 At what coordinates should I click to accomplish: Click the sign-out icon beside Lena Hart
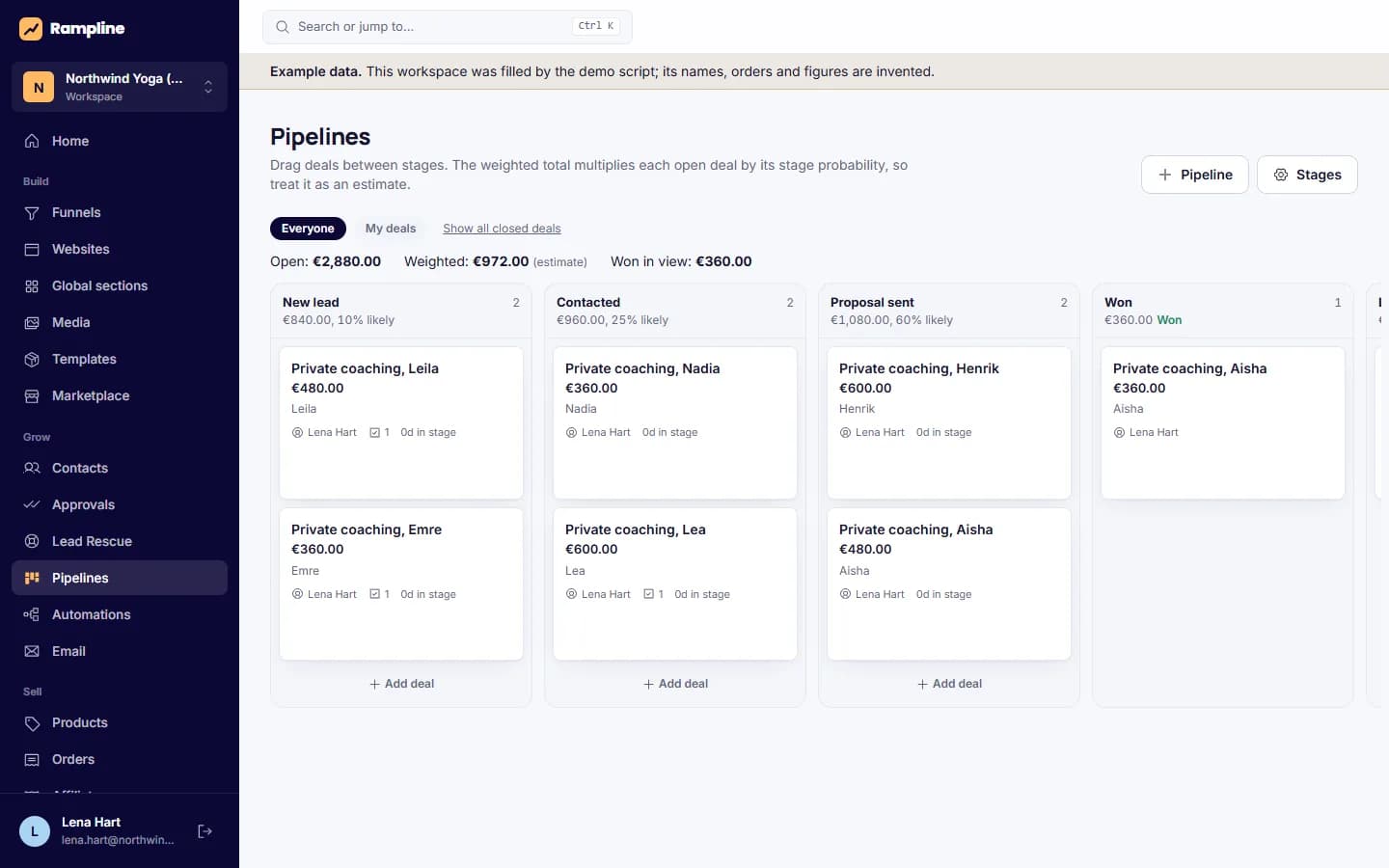[x=204, y=831]
